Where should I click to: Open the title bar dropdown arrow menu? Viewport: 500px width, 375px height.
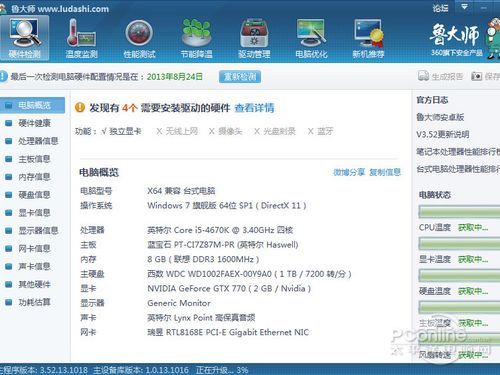tap(464, 7)
